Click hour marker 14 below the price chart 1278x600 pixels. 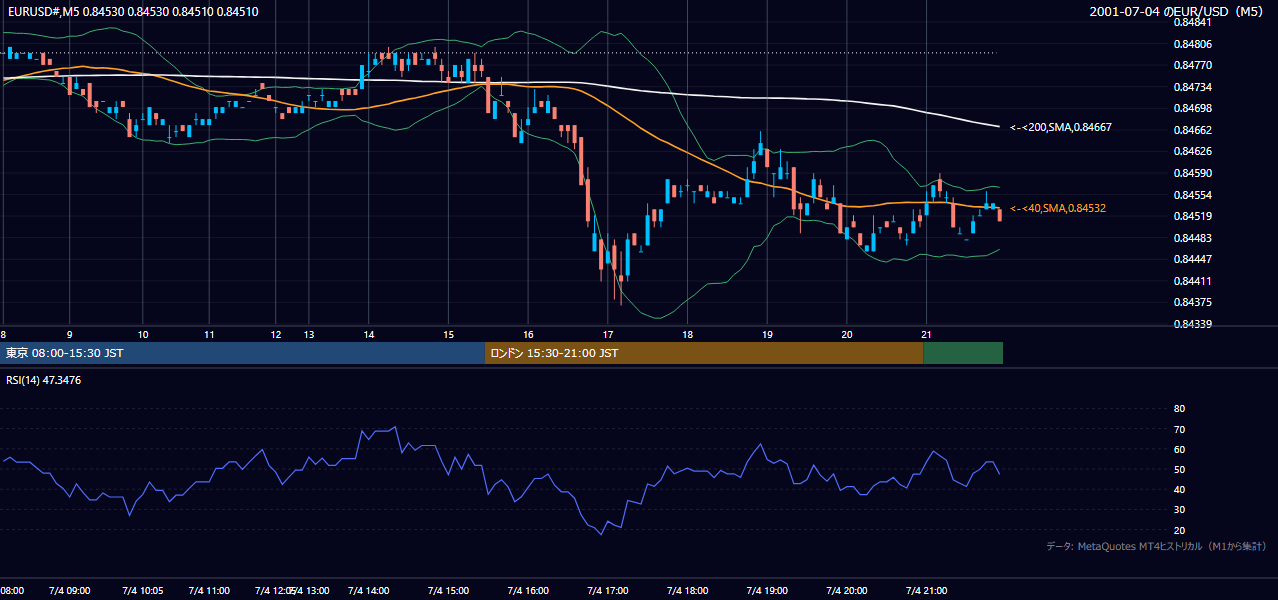(x=368, y=335)
